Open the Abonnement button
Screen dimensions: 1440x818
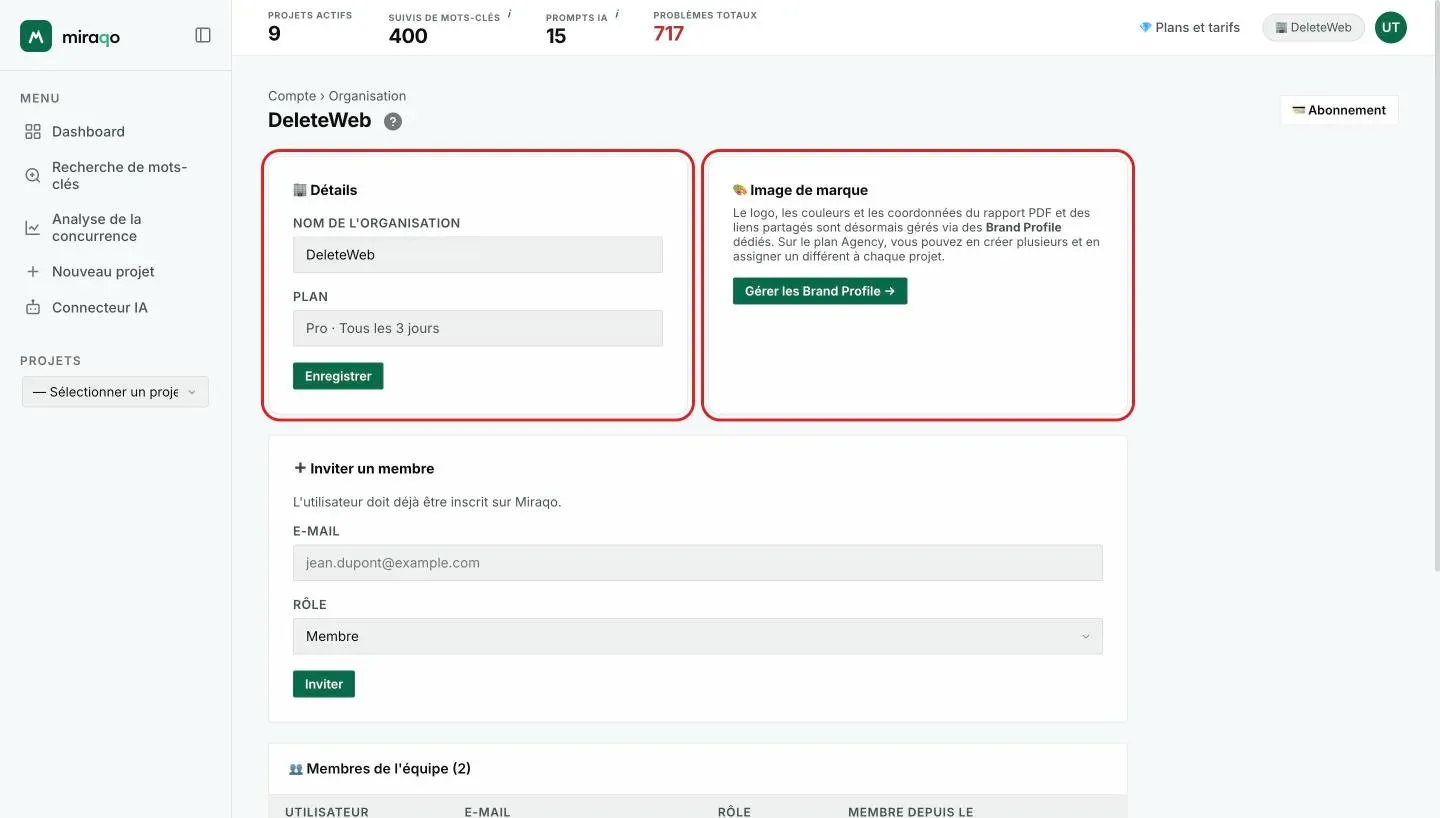pos(1339,110)
